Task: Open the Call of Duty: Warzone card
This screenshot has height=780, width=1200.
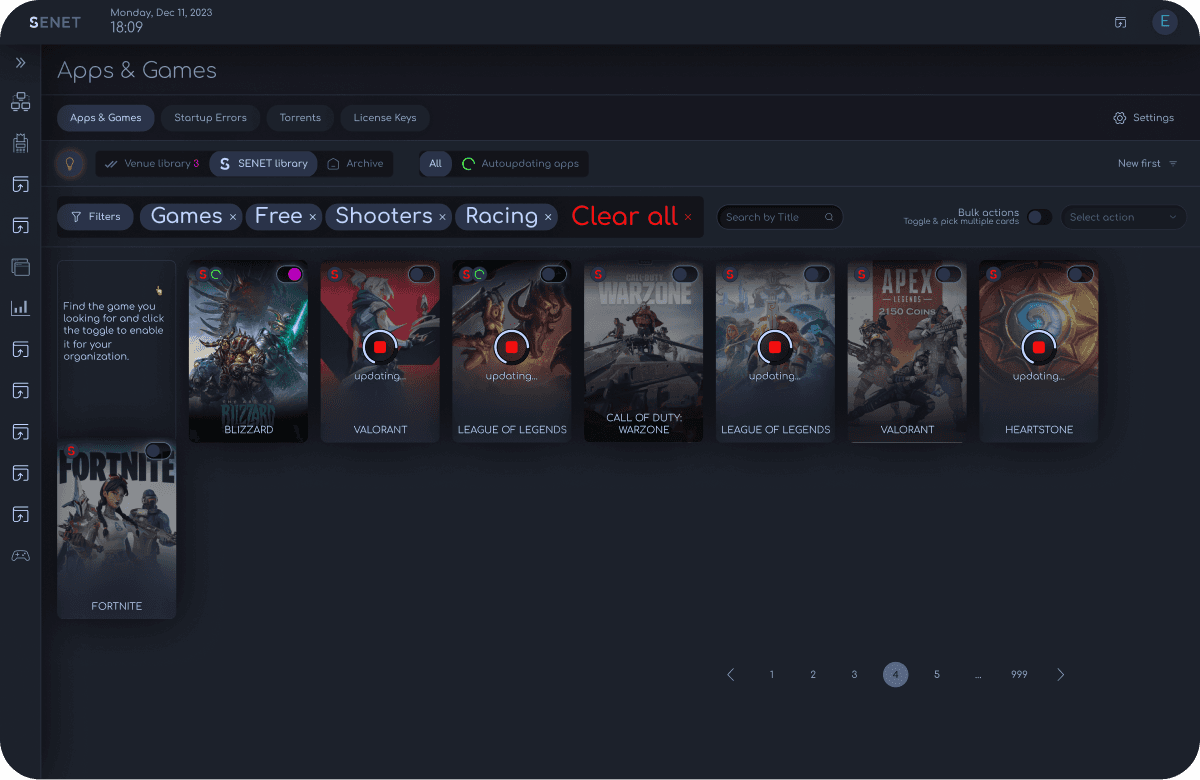Action: coord(644,351)
